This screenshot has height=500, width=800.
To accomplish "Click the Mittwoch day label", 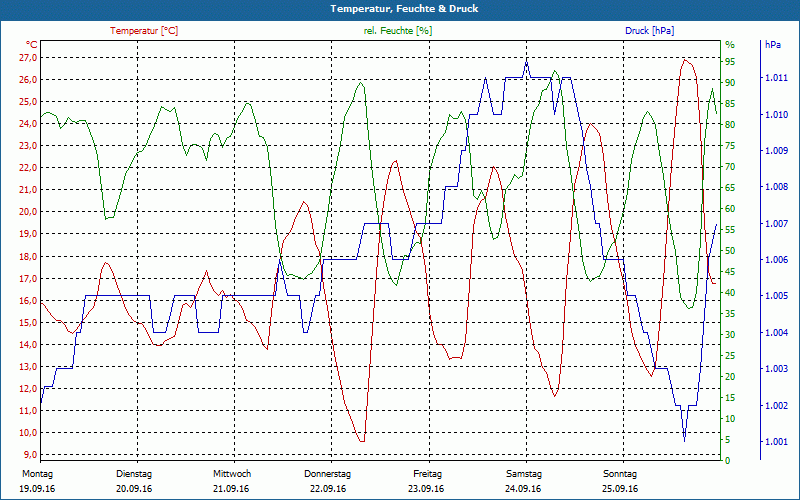I will point(232,474).
